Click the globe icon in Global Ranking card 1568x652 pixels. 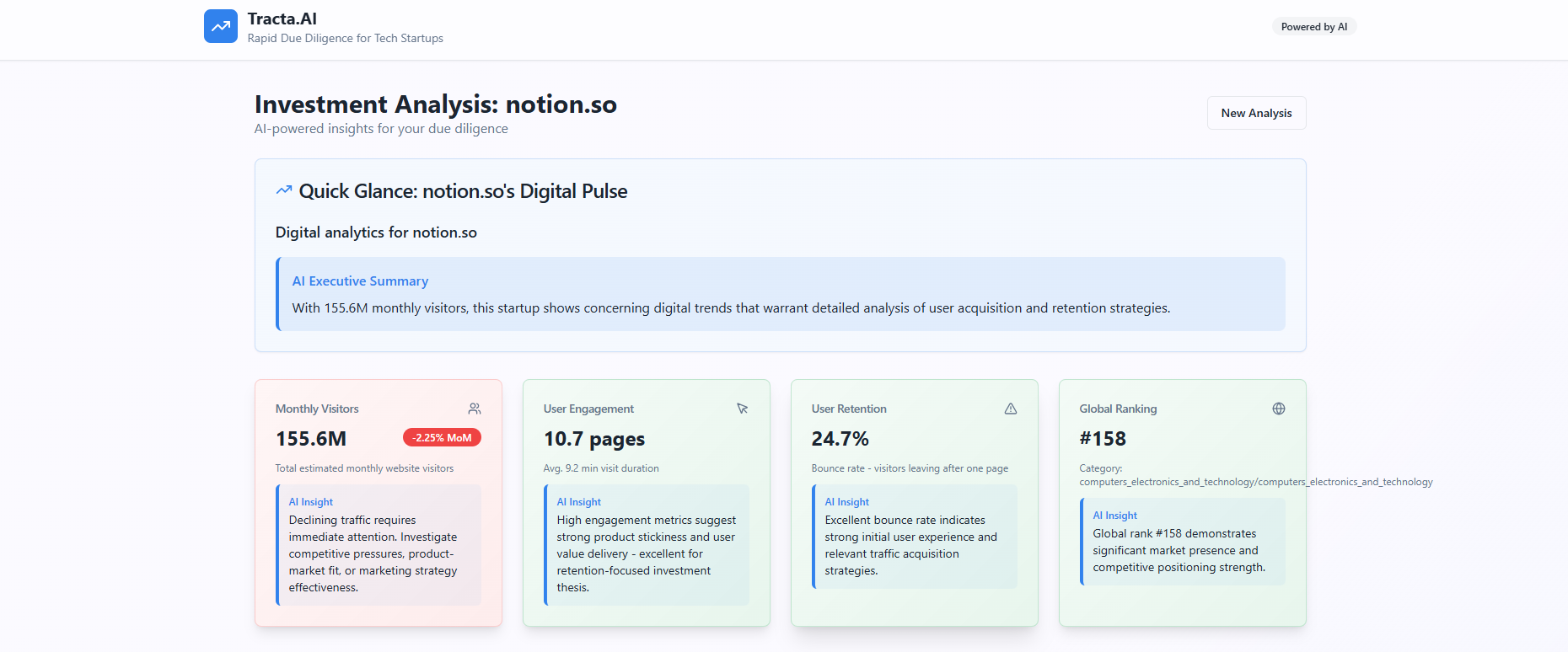pos(1279,409)
